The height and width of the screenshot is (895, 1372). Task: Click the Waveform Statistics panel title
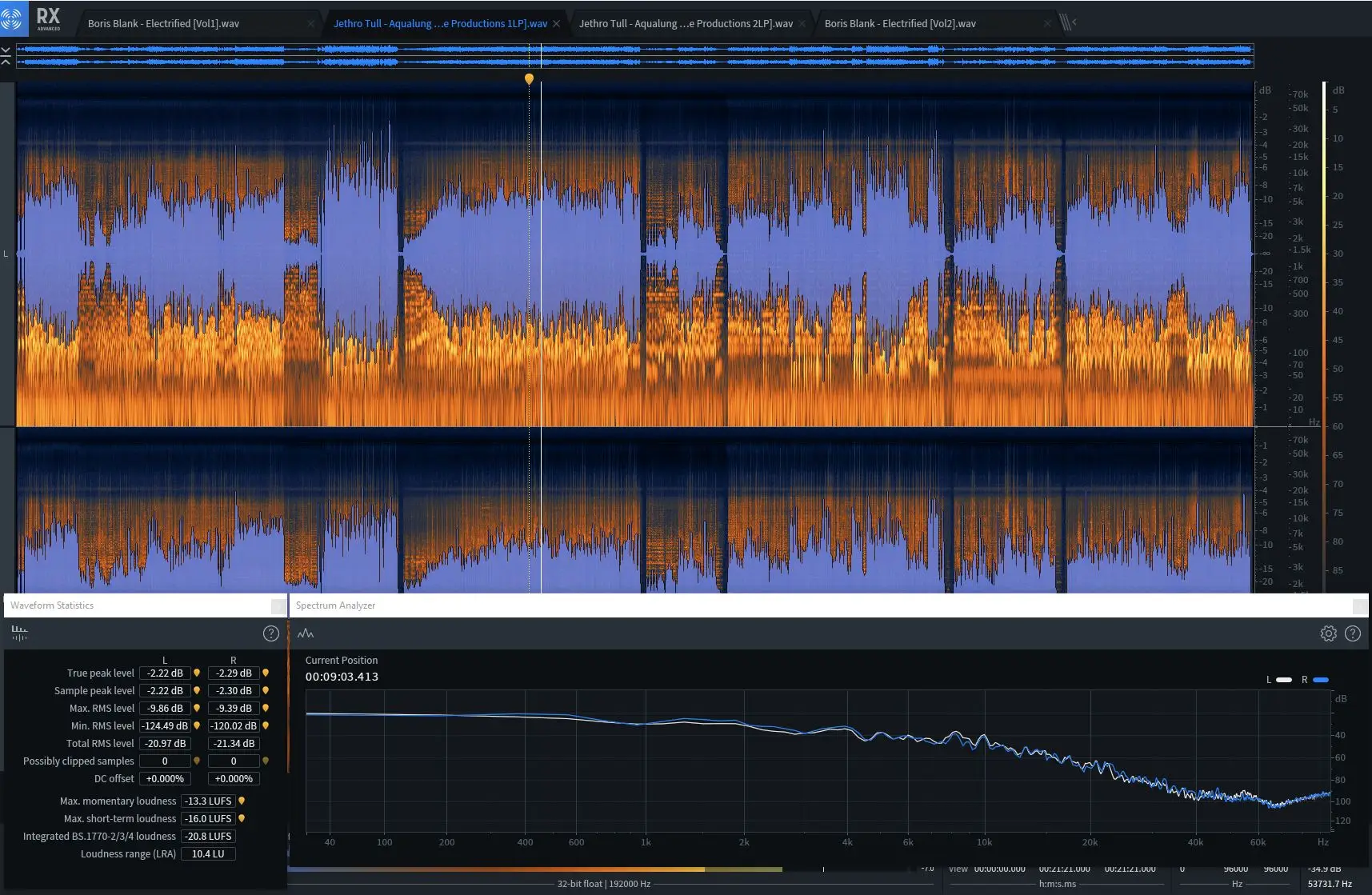[x=52, y=605]
